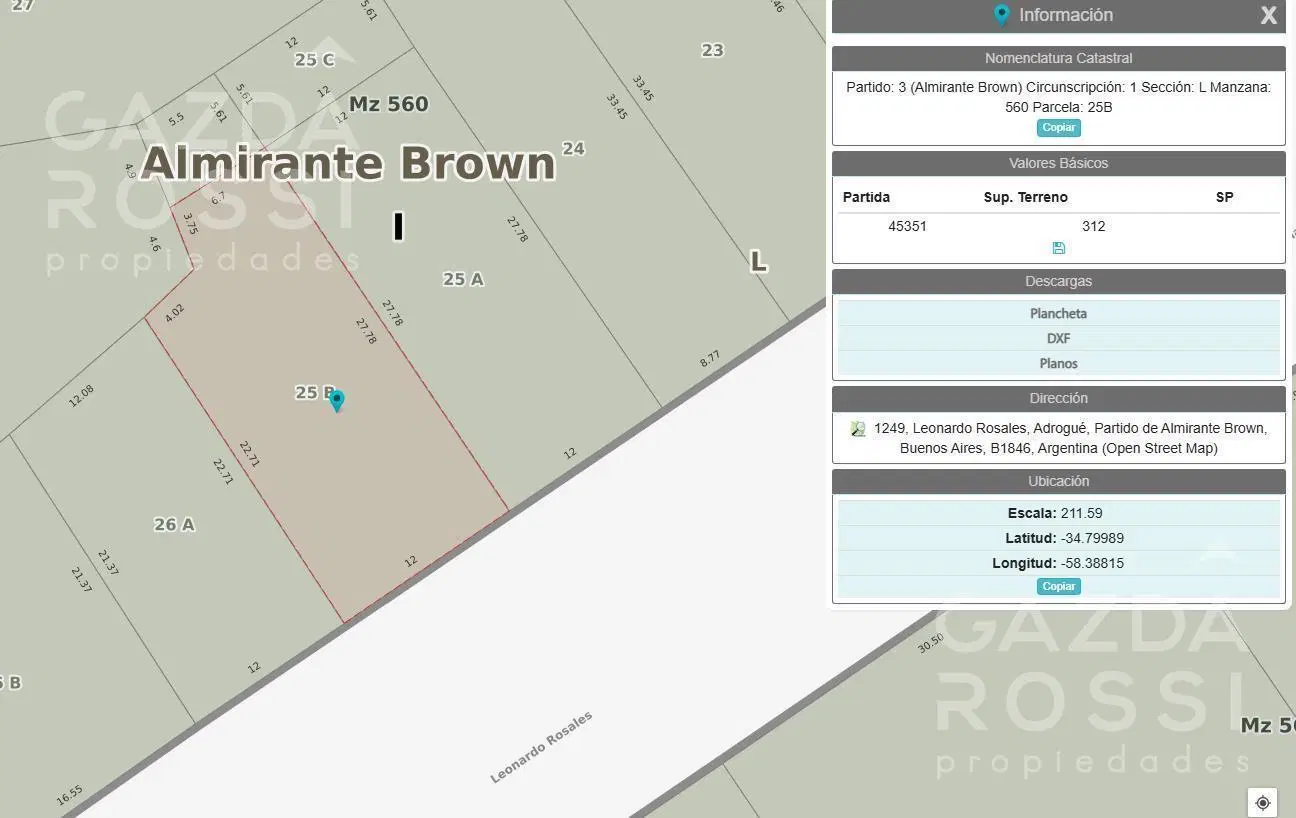Click parcel 24 on the map
Viewport: 1296px width, 818px height.
(573, 149)
